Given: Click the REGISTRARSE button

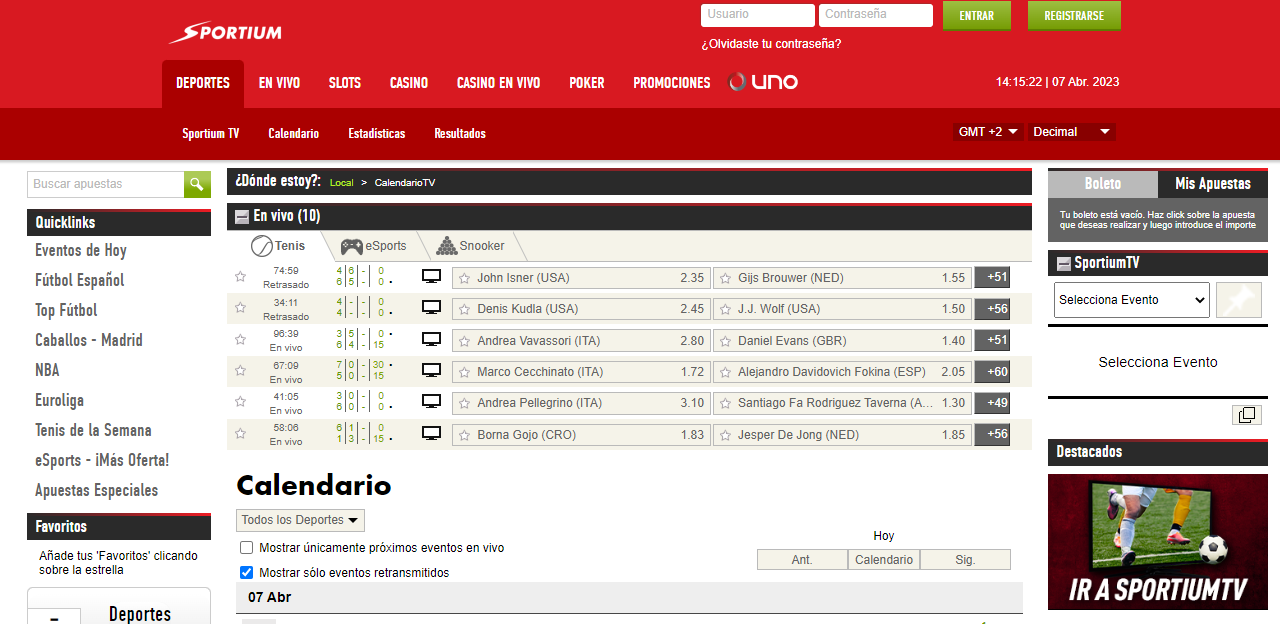Looking at the screenshot, I should pyautogui.click(x=1073, y=15).
